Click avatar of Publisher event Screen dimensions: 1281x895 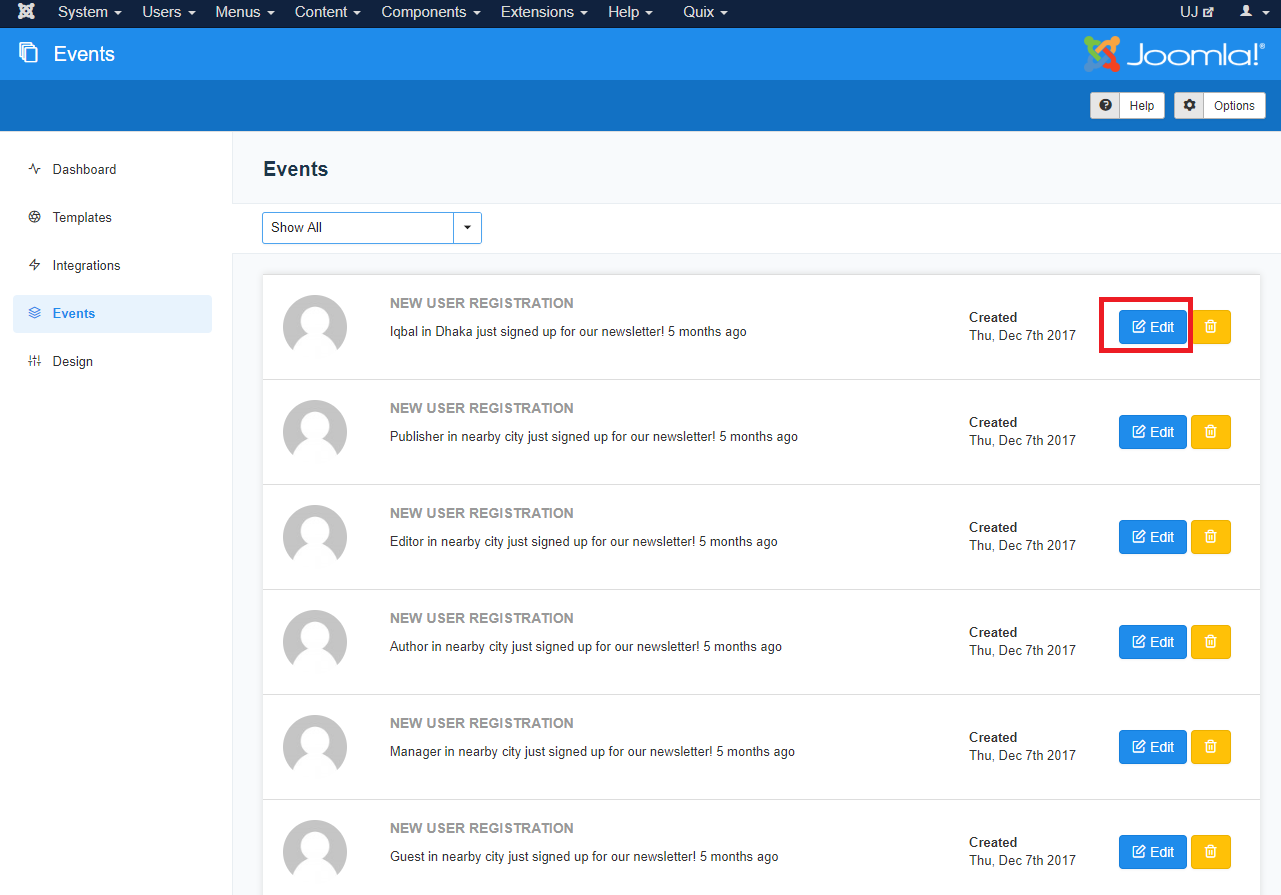tap(315, 432)
